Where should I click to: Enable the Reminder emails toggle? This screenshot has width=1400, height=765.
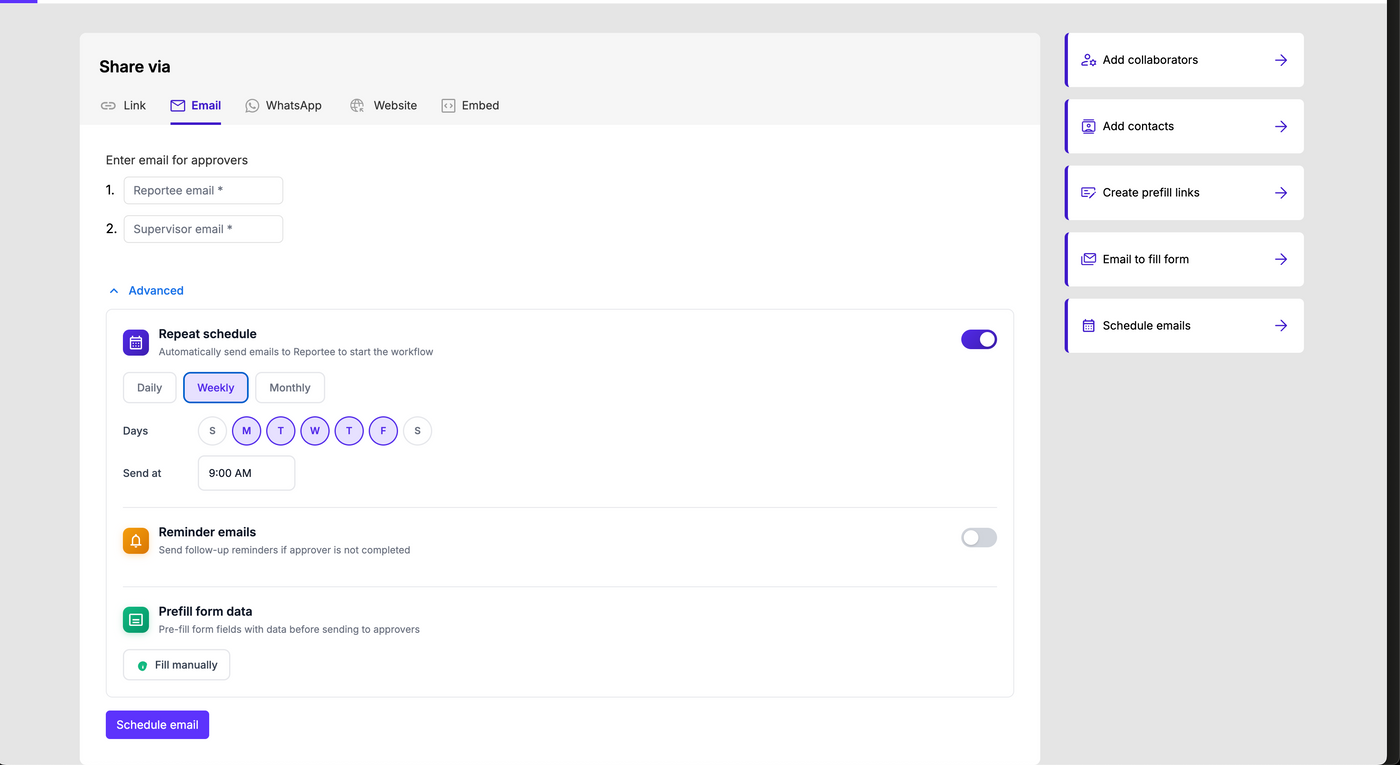[x=978, y=537]
